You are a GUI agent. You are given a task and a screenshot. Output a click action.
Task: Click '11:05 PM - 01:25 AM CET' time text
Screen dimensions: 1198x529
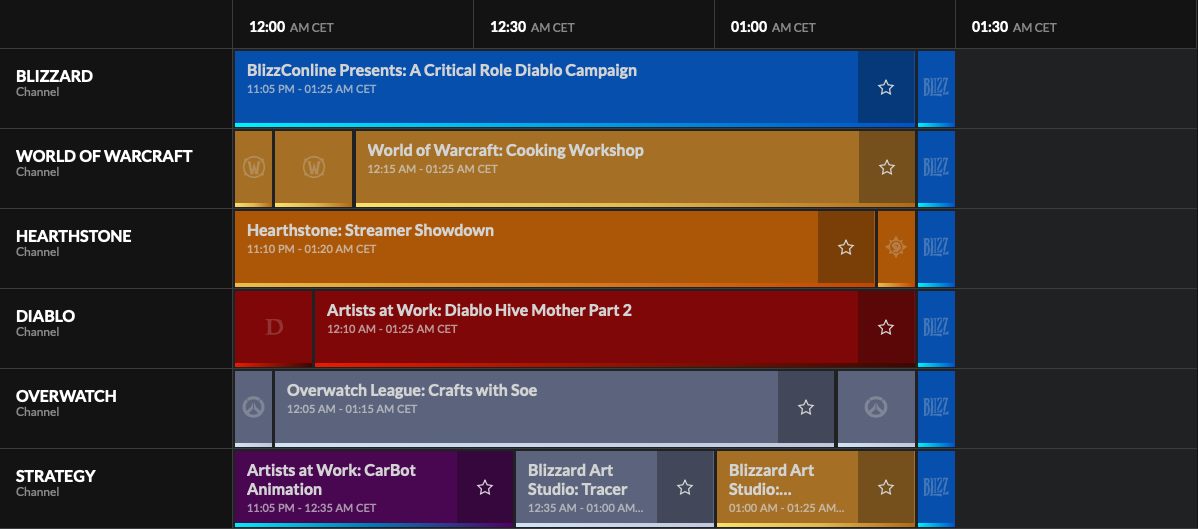click(x=312, y=89)
